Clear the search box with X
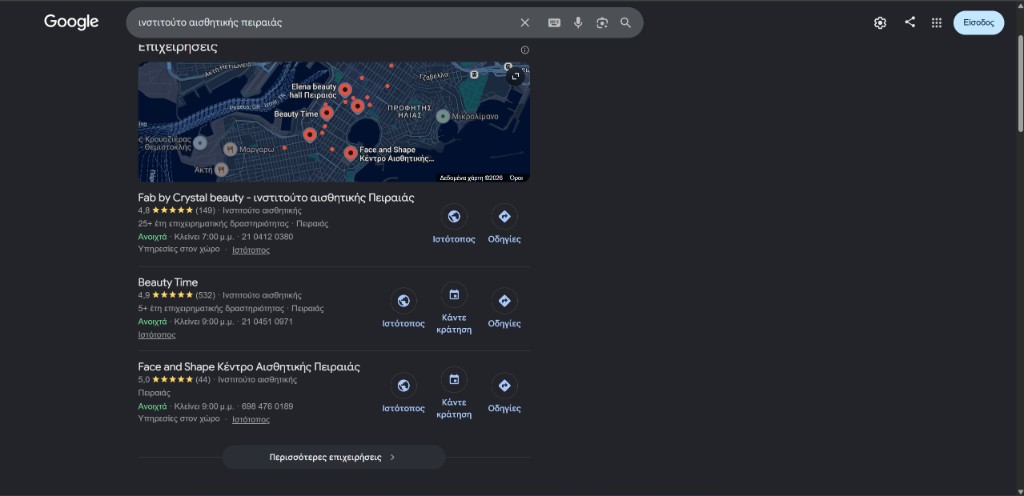 point(524,23)
